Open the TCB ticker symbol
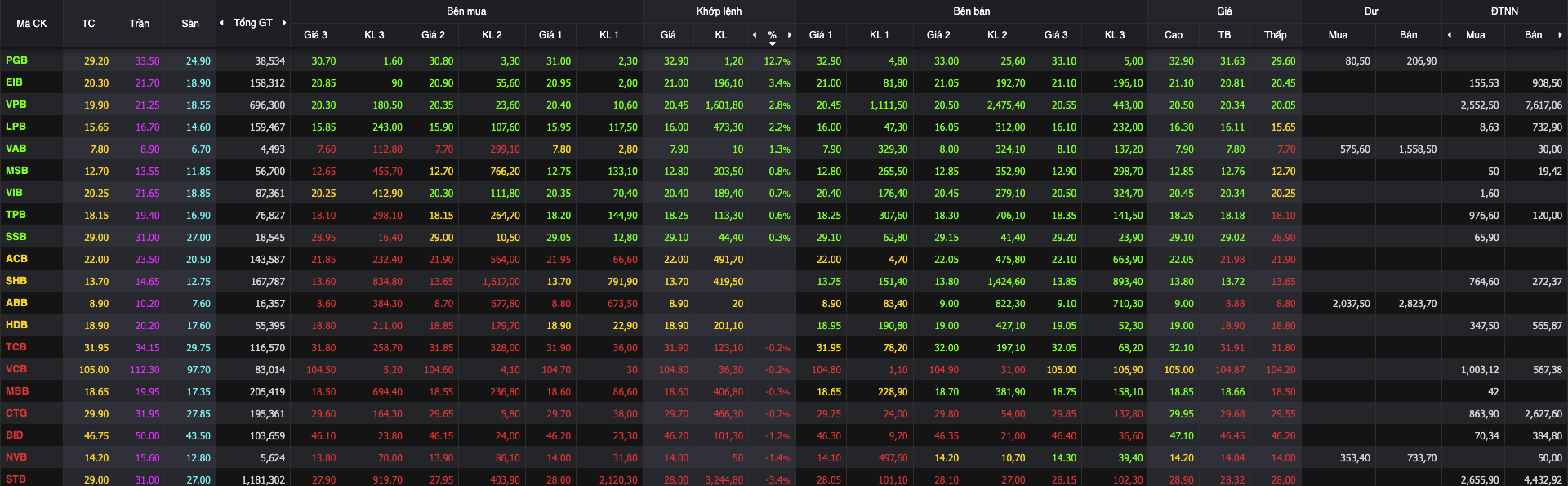 click(16, 347)
